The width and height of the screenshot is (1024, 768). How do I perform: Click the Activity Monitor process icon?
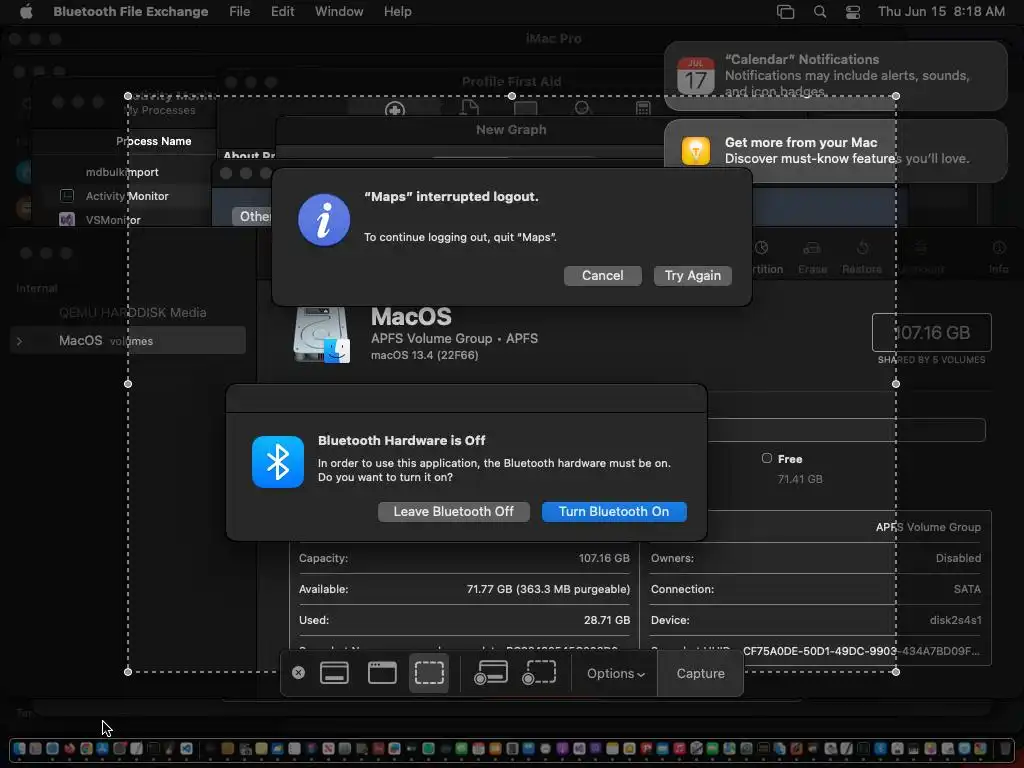point(67,195)
